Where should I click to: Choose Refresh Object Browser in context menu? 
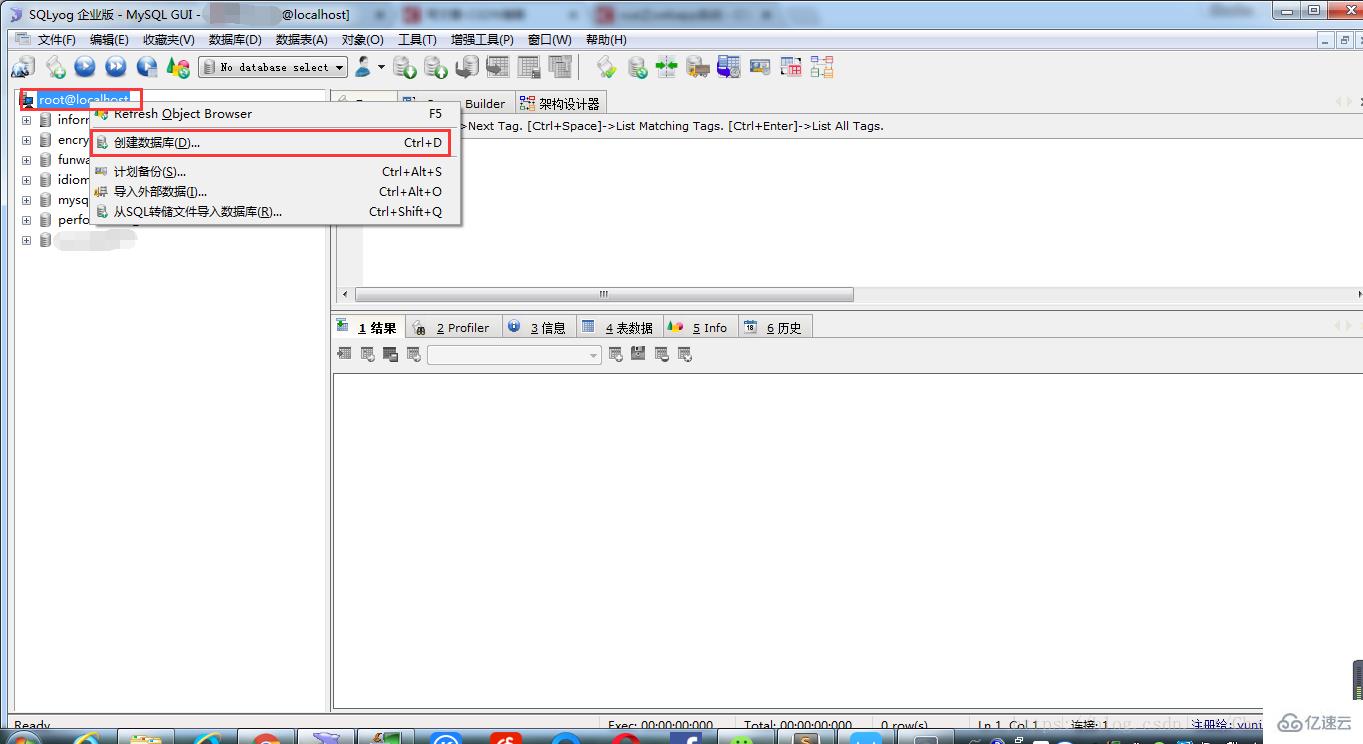(x=276, y=114)
